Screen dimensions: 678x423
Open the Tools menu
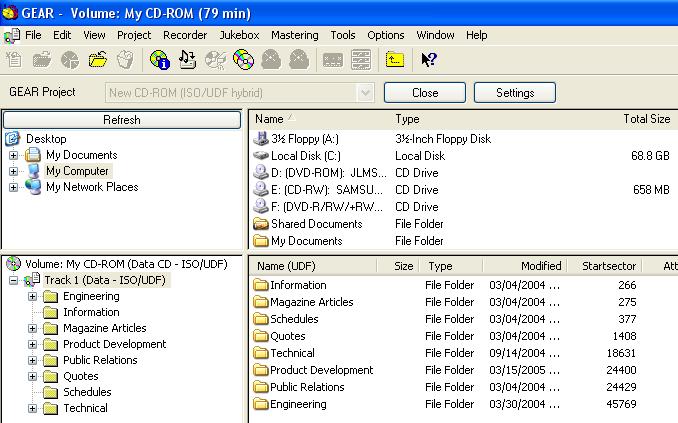tap(343, 35)
